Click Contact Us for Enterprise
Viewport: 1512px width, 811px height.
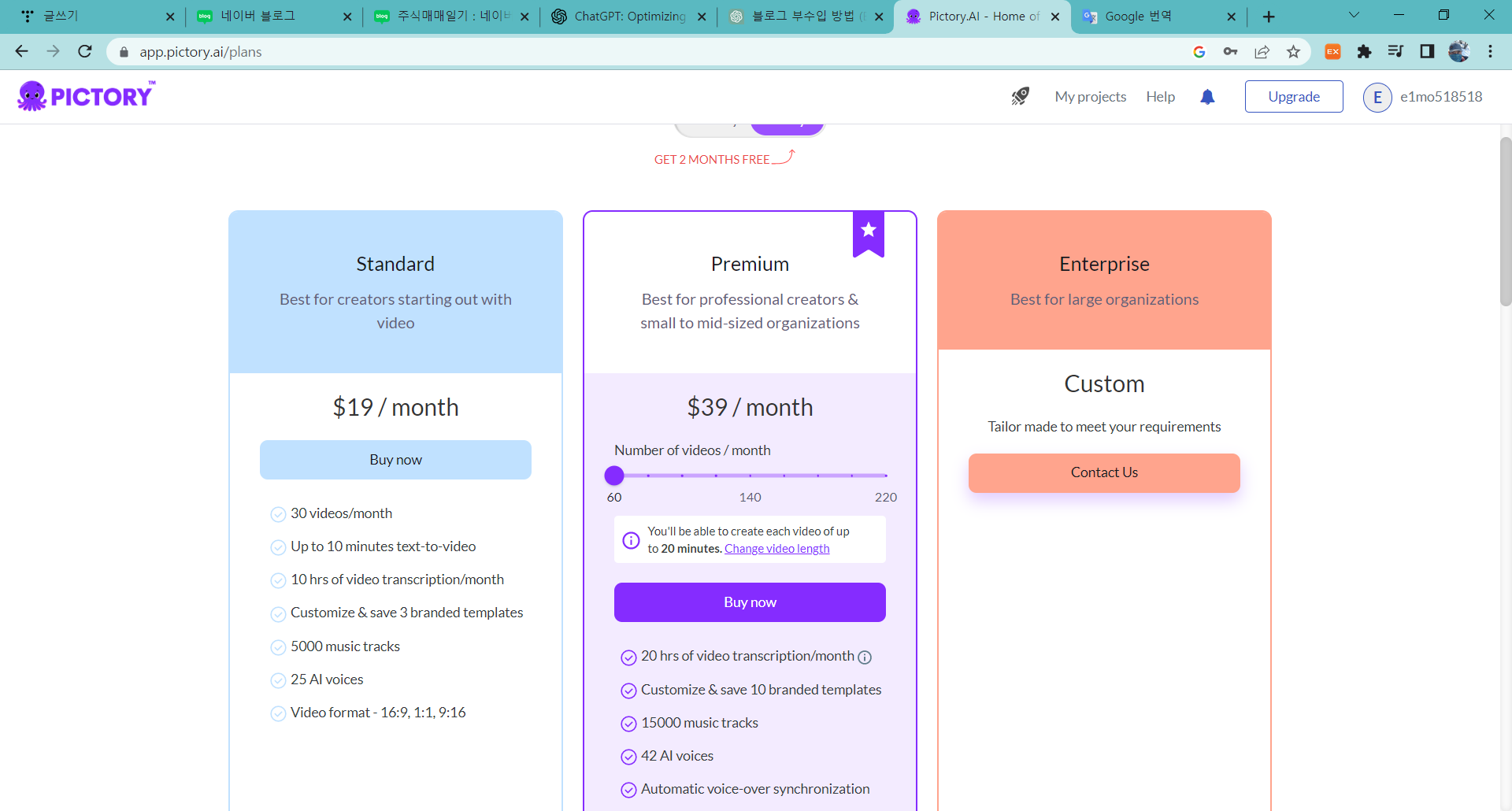1104,472
